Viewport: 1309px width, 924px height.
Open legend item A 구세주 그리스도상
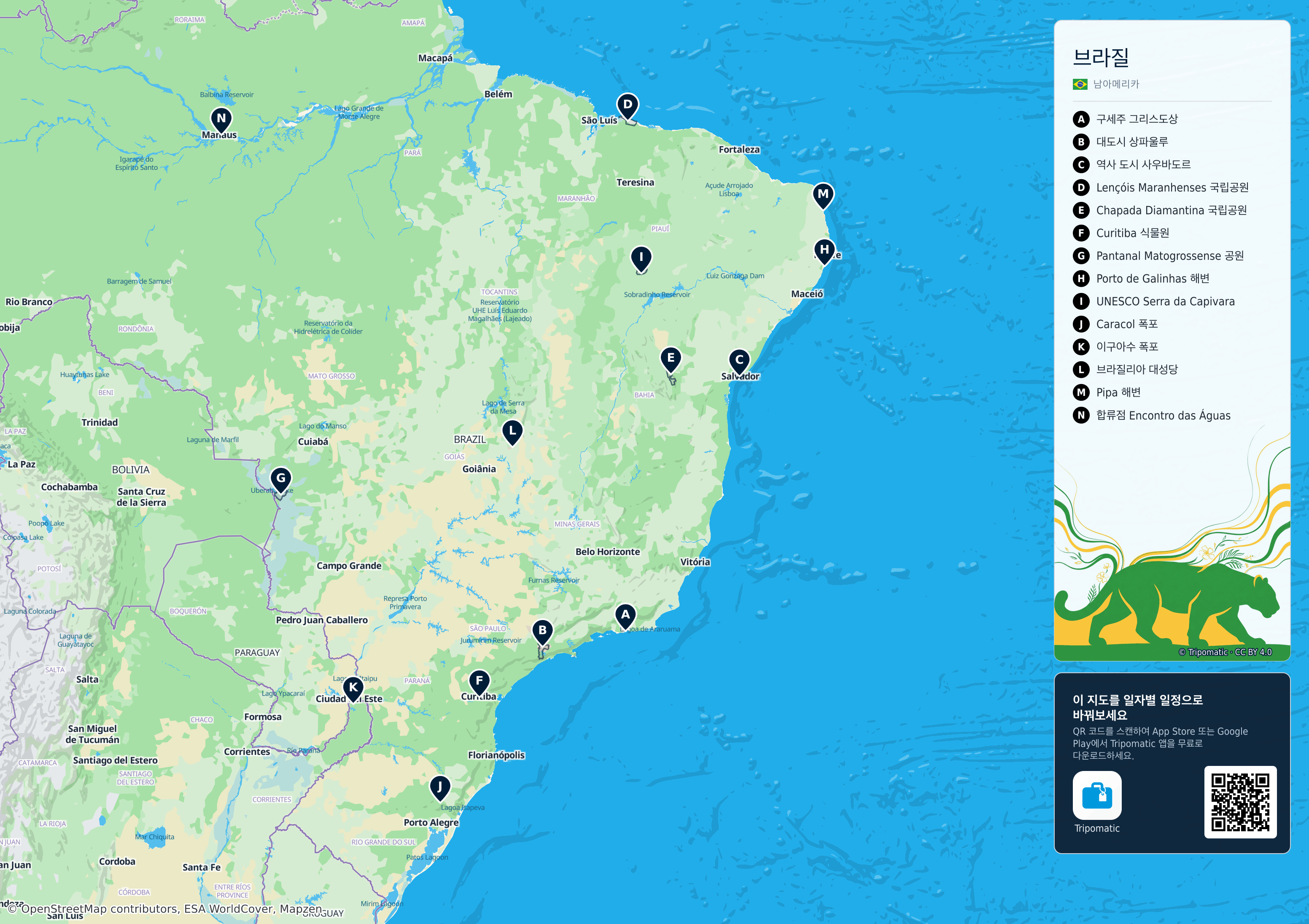1125,119
